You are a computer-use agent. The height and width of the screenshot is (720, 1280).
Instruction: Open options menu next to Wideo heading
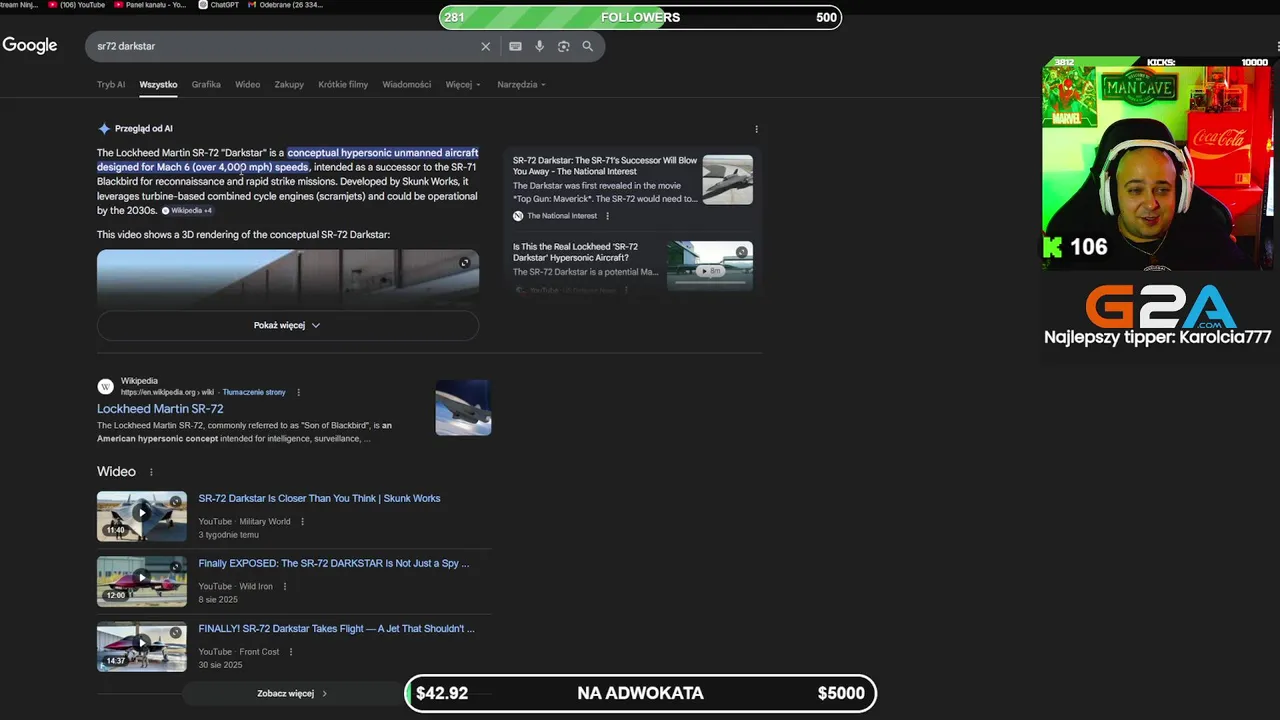(x=151, y=472)
